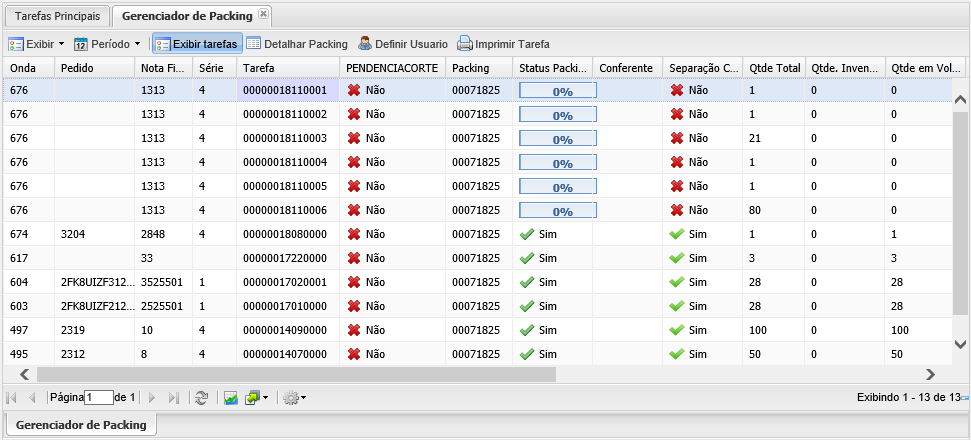
Task: Click the chart icon in the footer
Action: [x=231, y=398]
